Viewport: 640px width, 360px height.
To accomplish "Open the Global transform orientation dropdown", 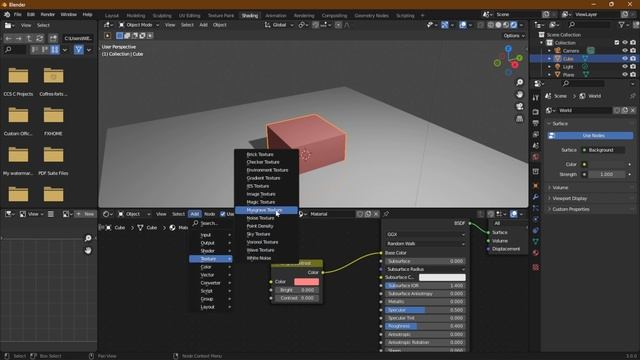I will pyautogui.click(x=279, y=25).
